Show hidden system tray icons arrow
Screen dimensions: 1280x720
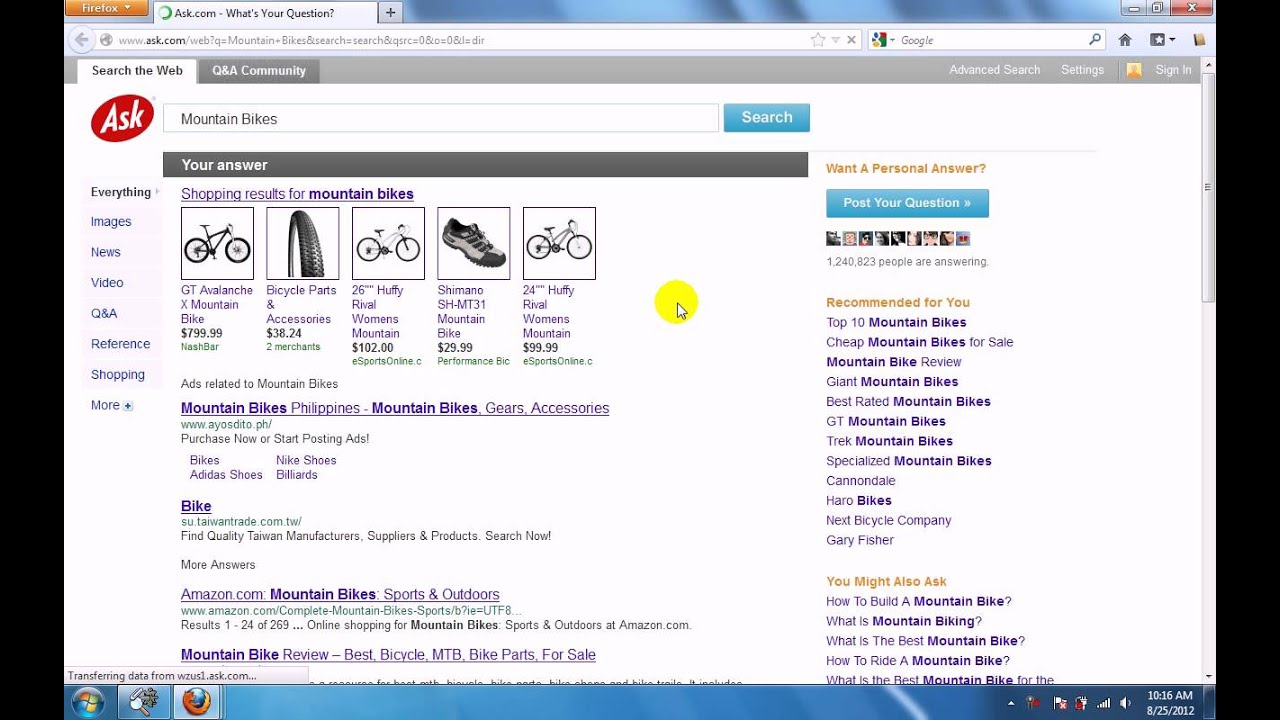click(x=1009, y=703)
